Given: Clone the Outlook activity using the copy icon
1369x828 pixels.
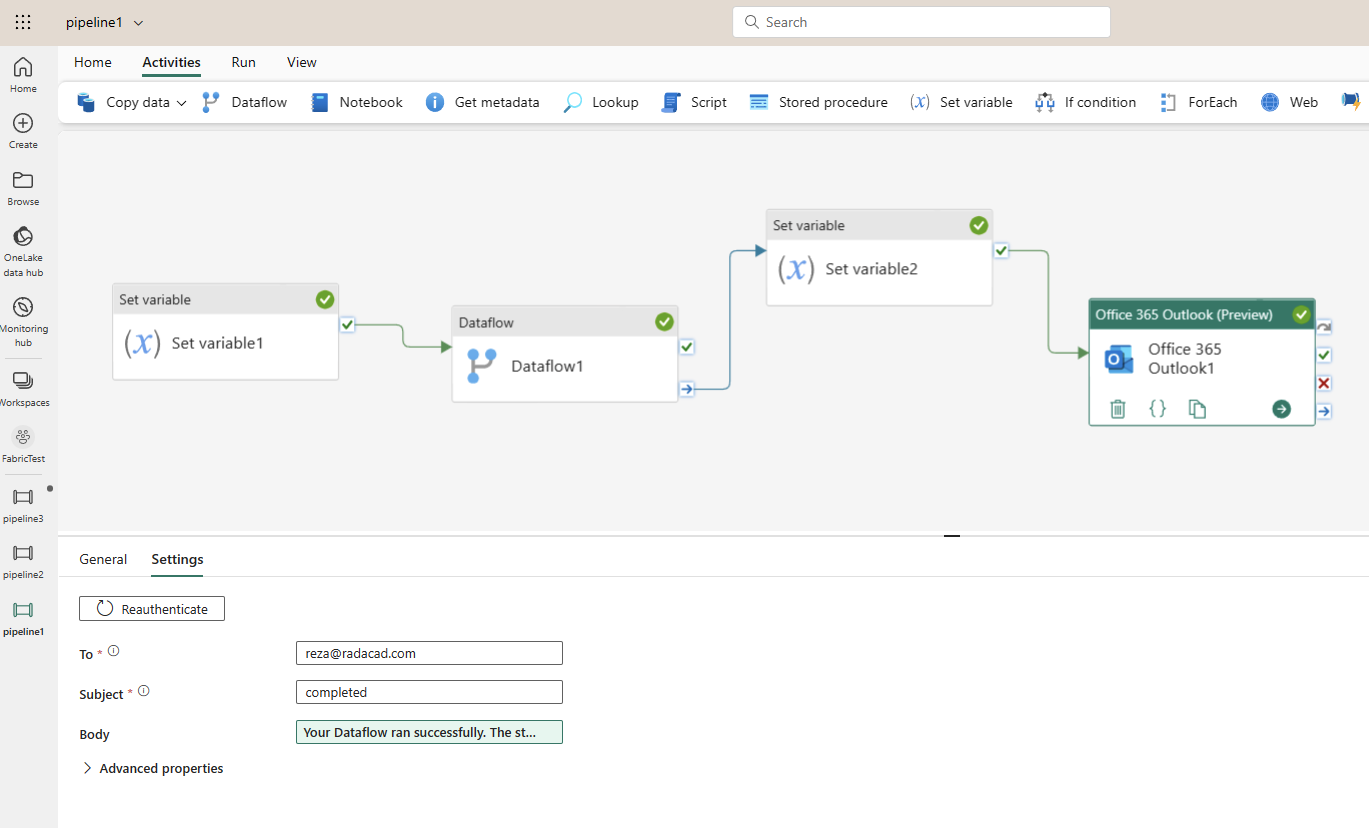Looking at the screenshot, I should 1197,408.
